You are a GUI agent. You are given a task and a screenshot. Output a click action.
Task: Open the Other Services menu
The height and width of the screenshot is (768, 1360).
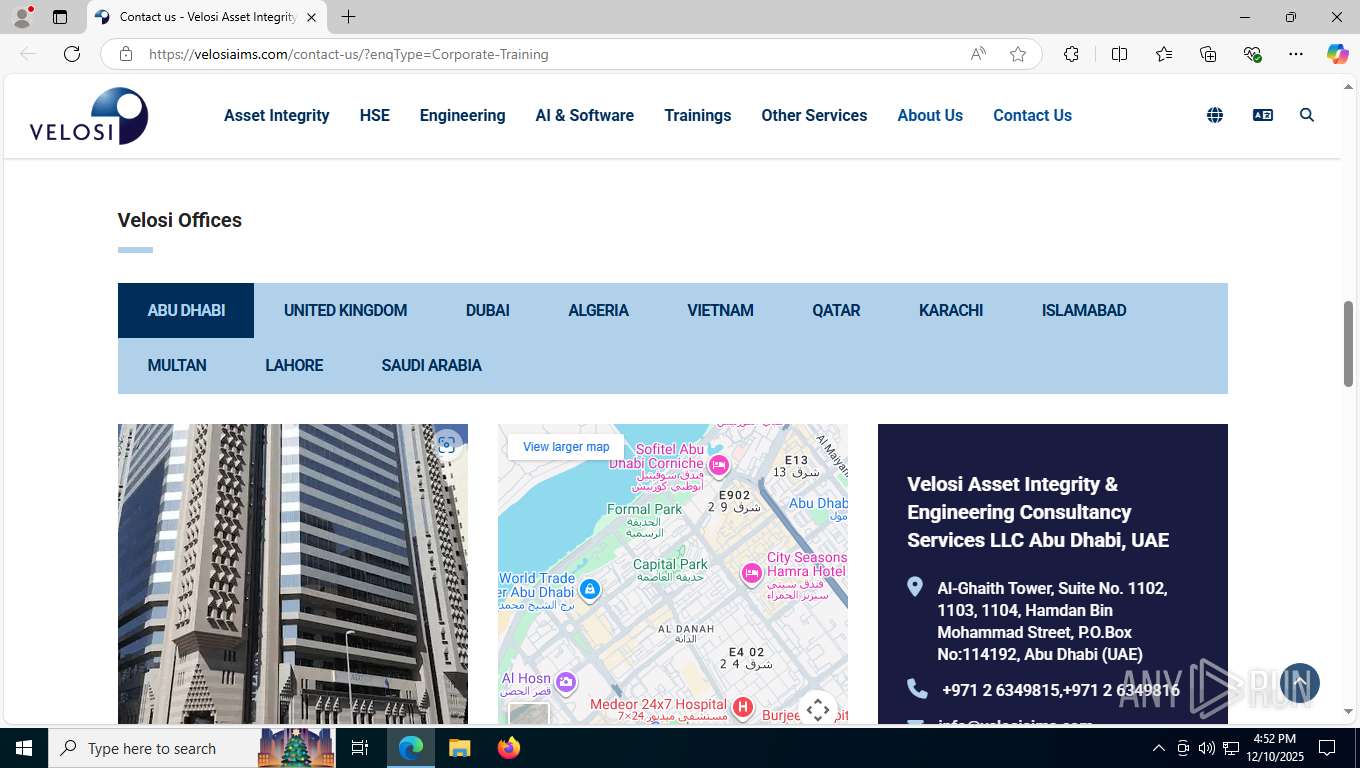814,115
